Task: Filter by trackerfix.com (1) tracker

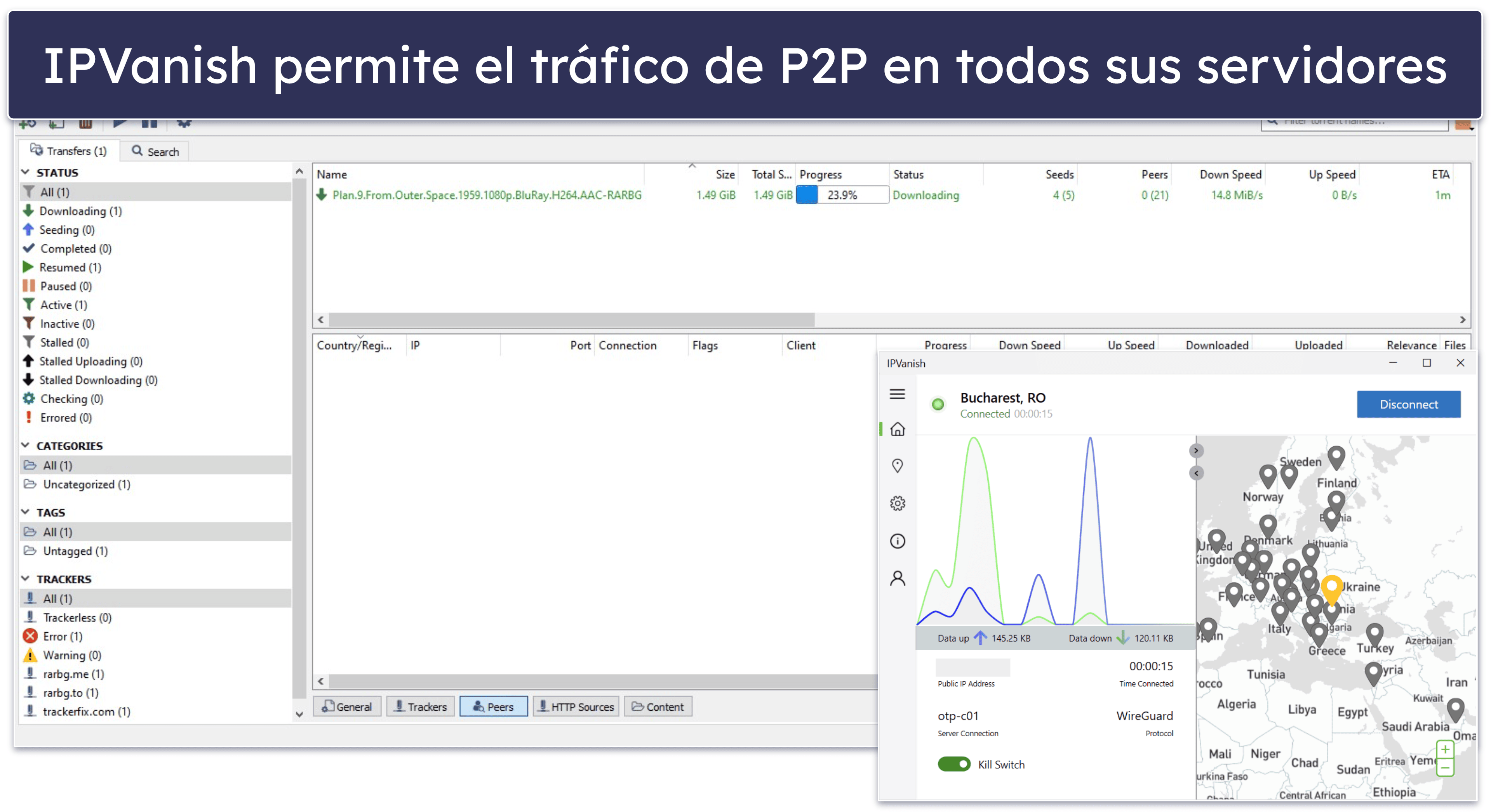Action: point(155,711)
